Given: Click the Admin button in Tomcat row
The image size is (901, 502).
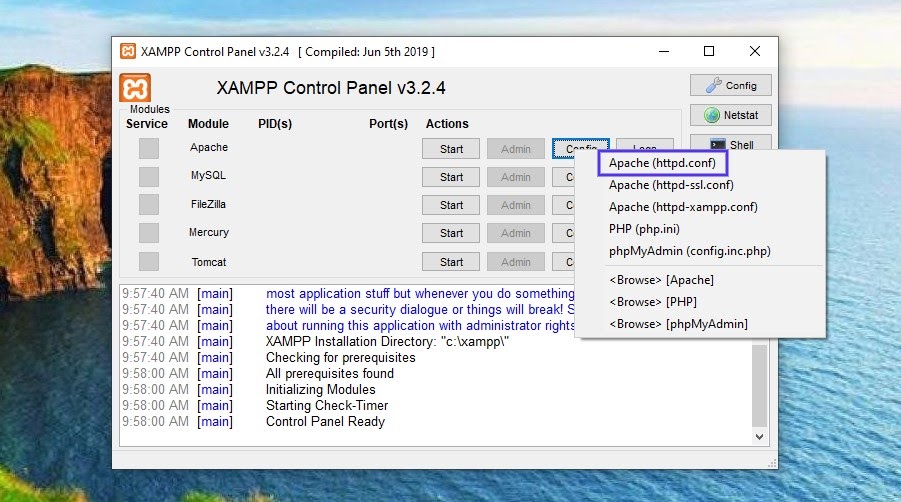Looking at the screenshot, I should [515, 262].
